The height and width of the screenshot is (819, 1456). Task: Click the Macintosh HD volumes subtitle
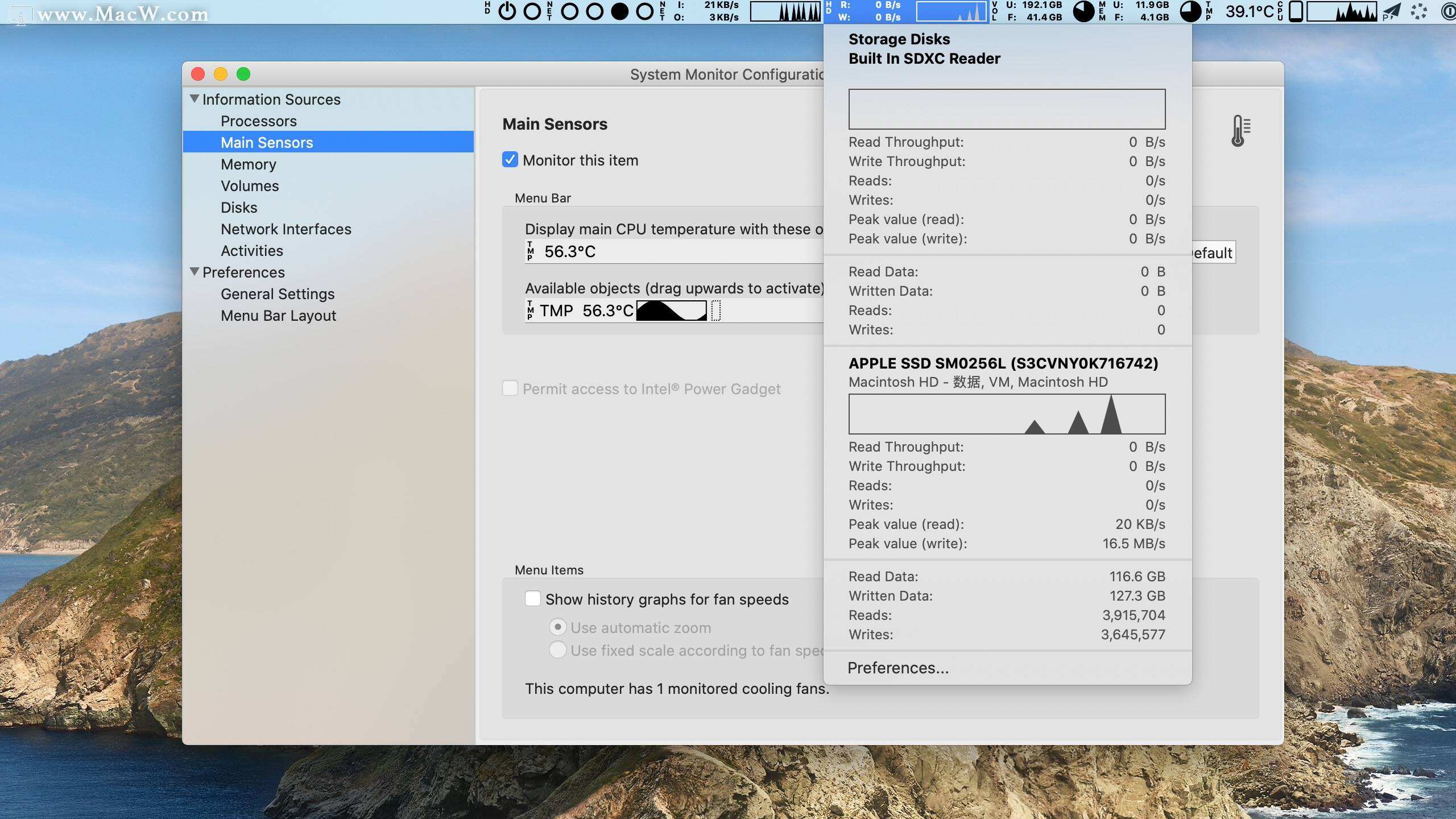[978, 382]
